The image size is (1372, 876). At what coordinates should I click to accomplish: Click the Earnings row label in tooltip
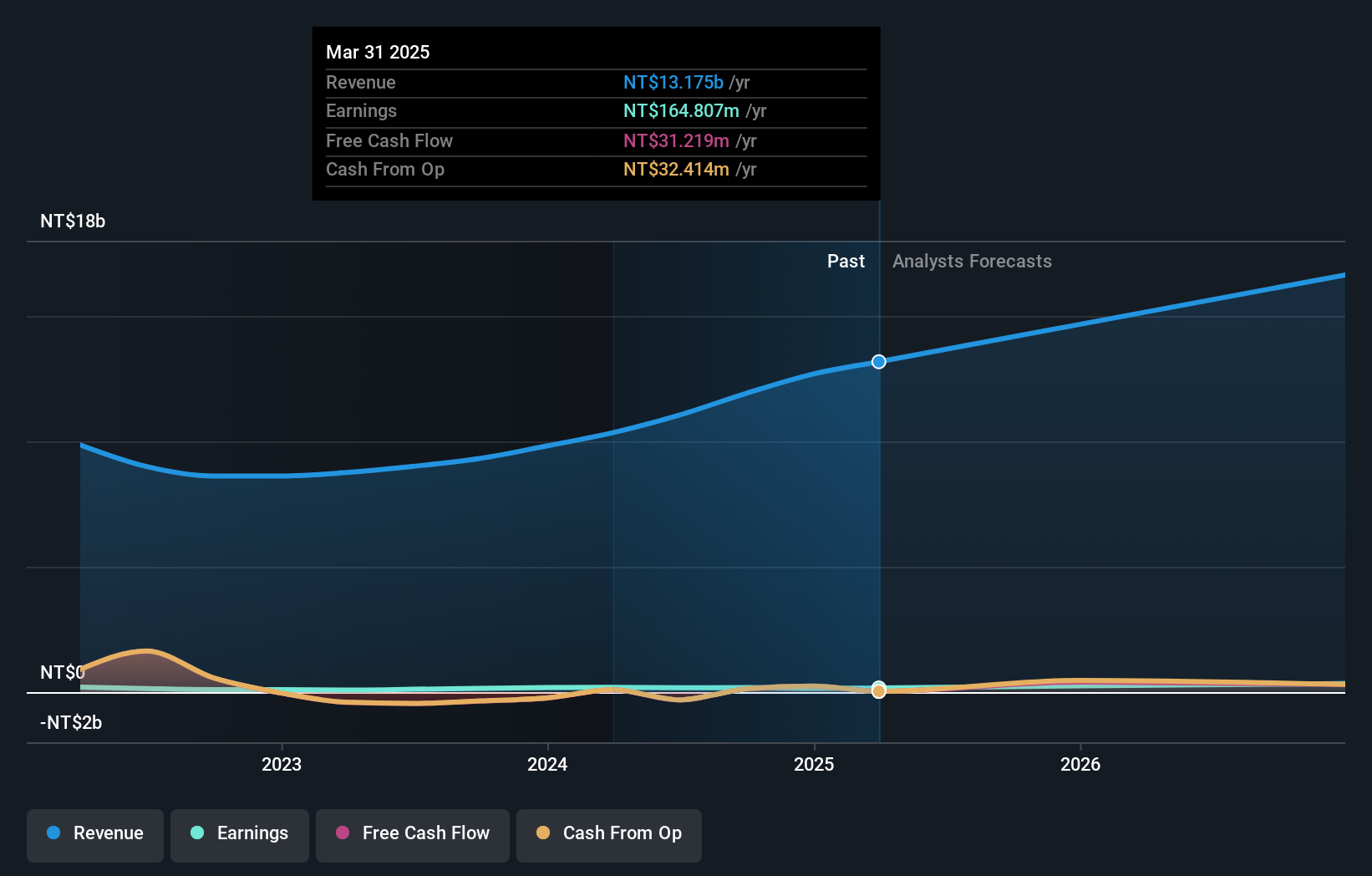[361, 110]
